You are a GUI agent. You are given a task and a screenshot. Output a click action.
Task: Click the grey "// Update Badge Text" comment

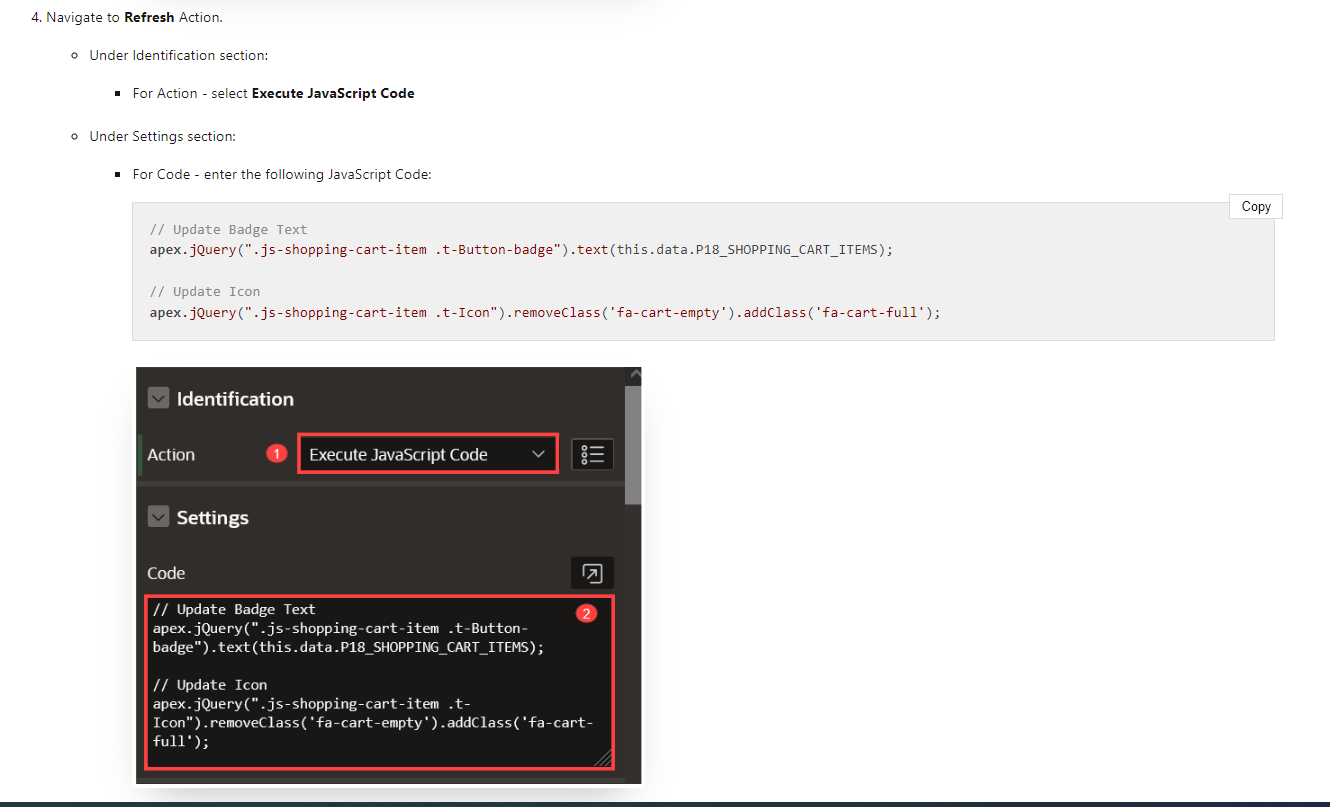click(228, 229)
